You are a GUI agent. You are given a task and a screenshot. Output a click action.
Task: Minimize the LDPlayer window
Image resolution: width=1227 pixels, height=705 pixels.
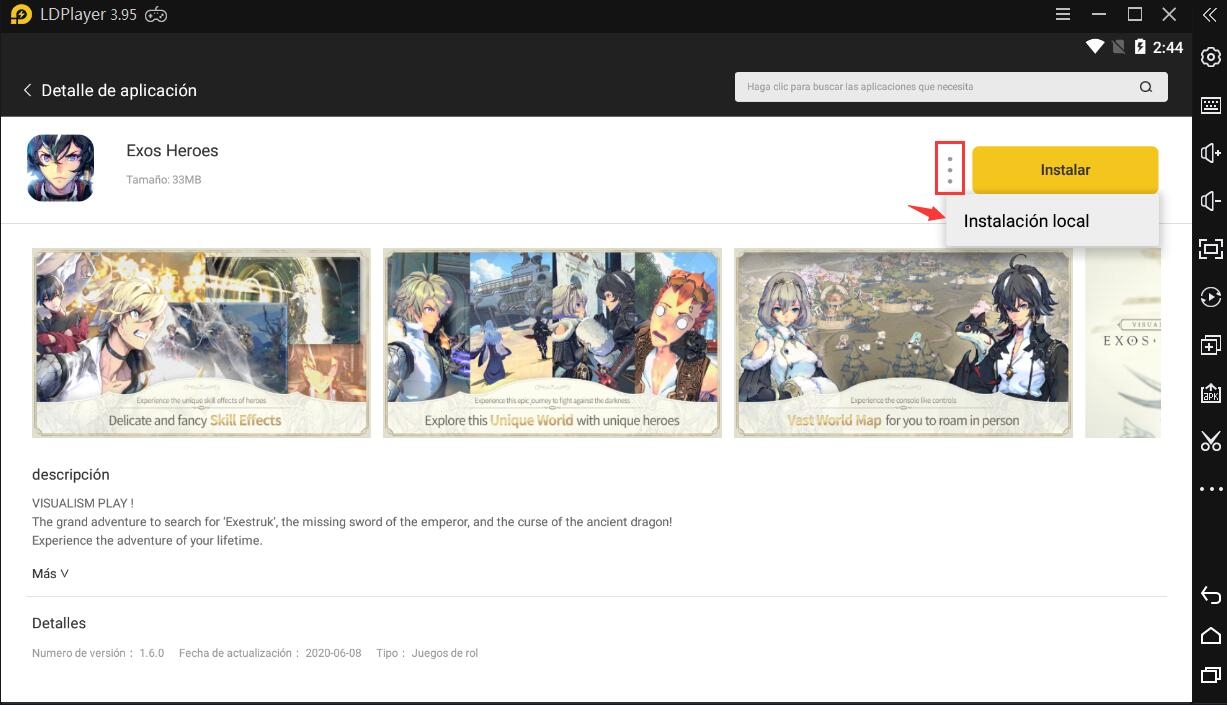pyautogui.click(x=1099, y=15)
